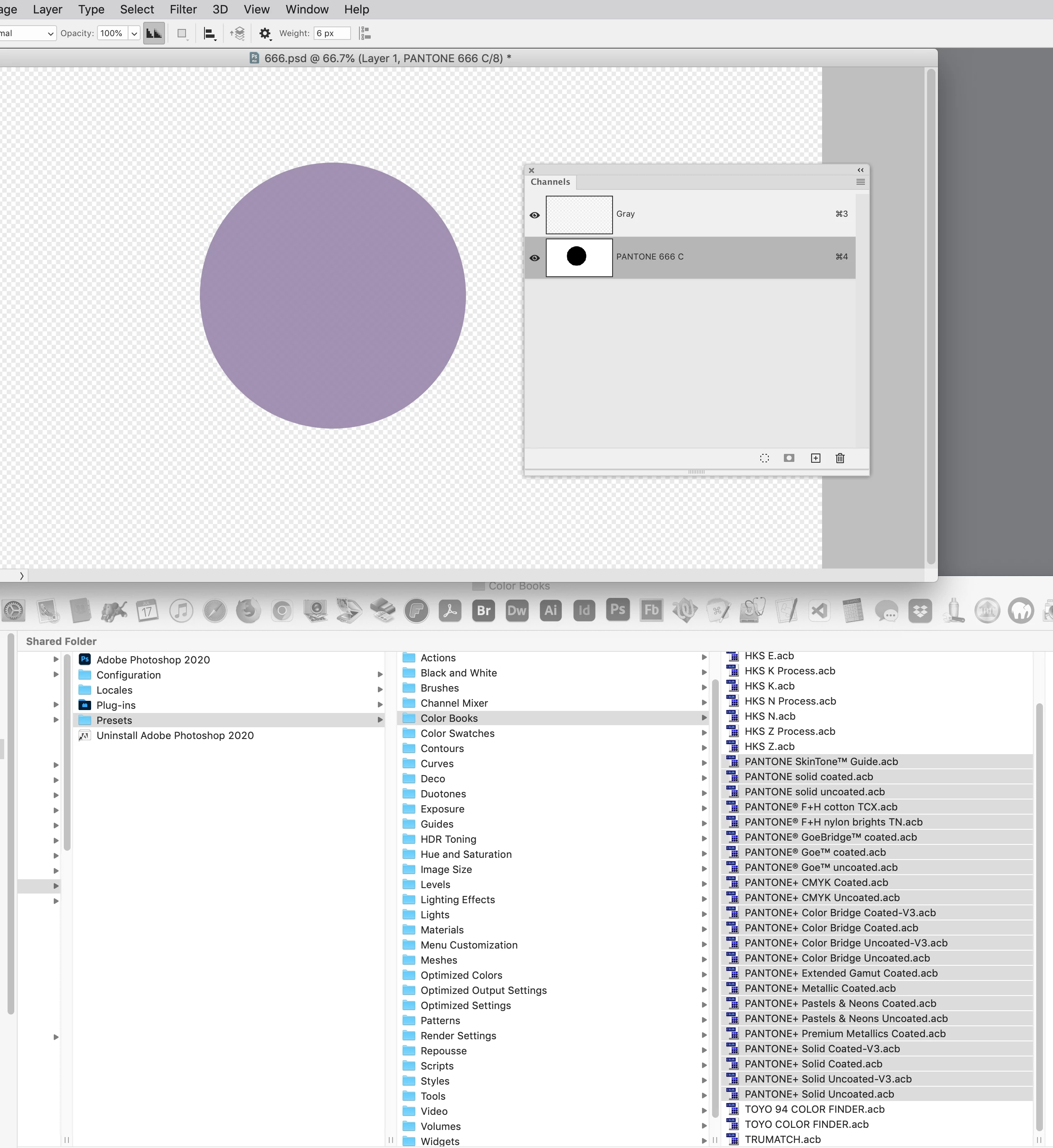Click the Weight input field
The image size is (1053, 1148).
(x=332, y=34)
